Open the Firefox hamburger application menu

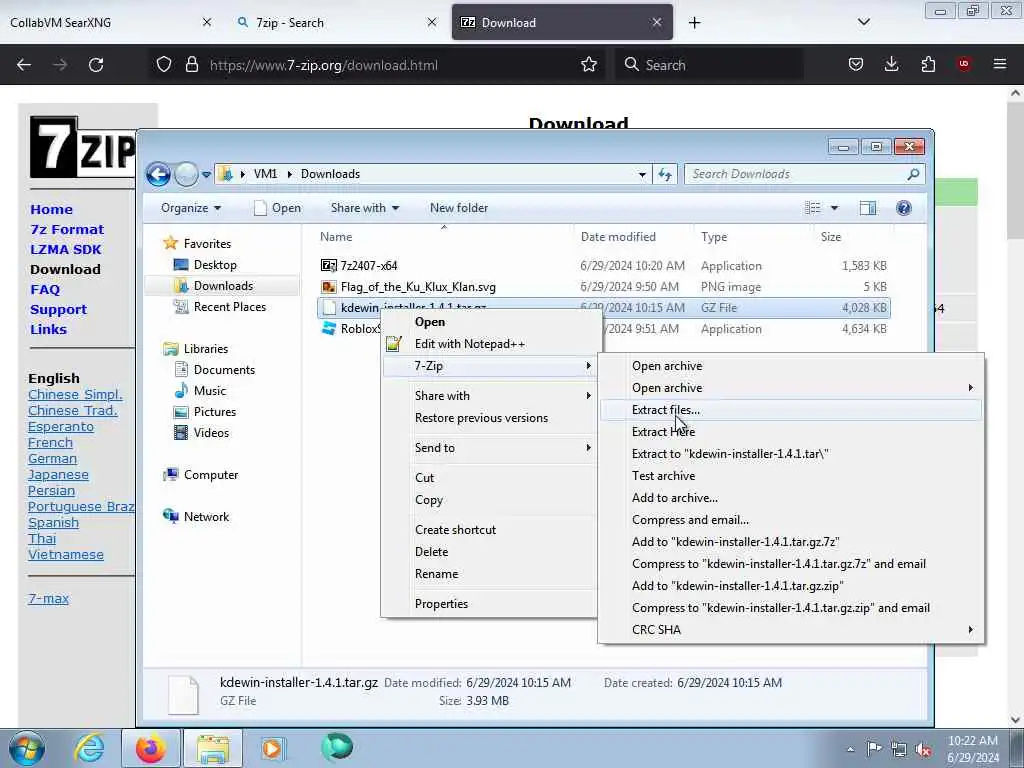[x=999, y=65]
